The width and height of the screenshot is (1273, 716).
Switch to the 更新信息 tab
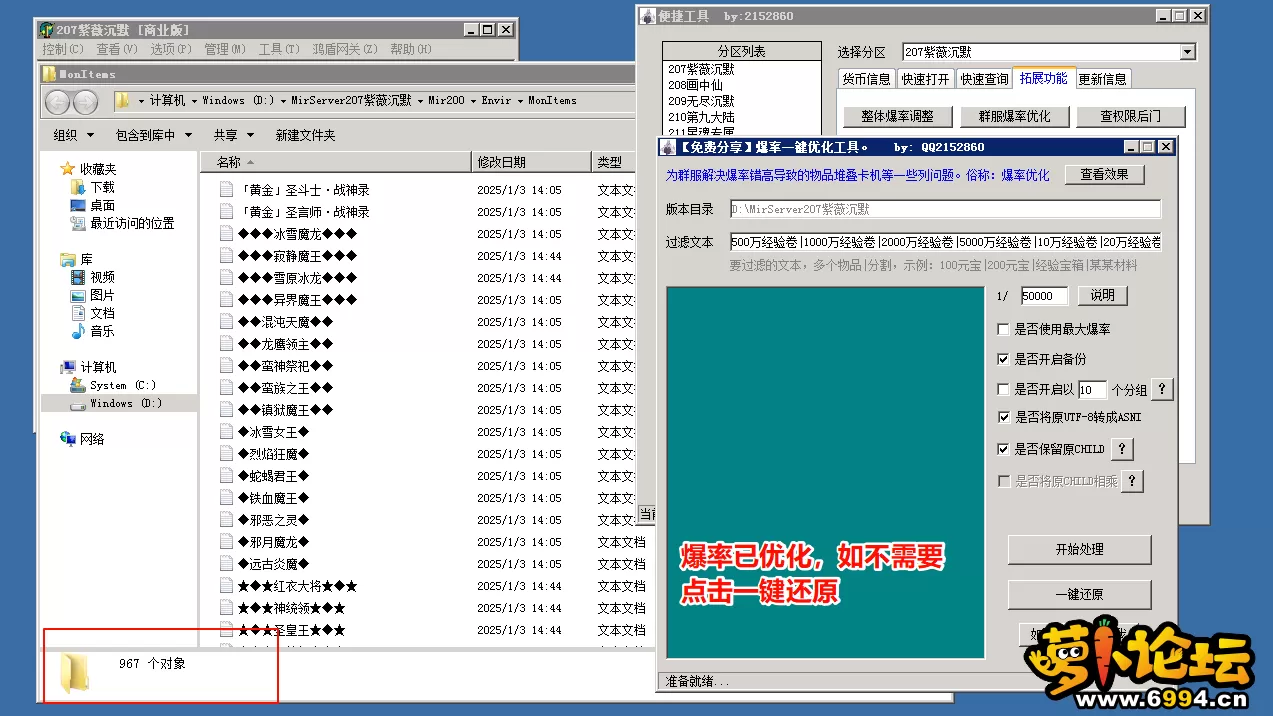[1103, 79]
